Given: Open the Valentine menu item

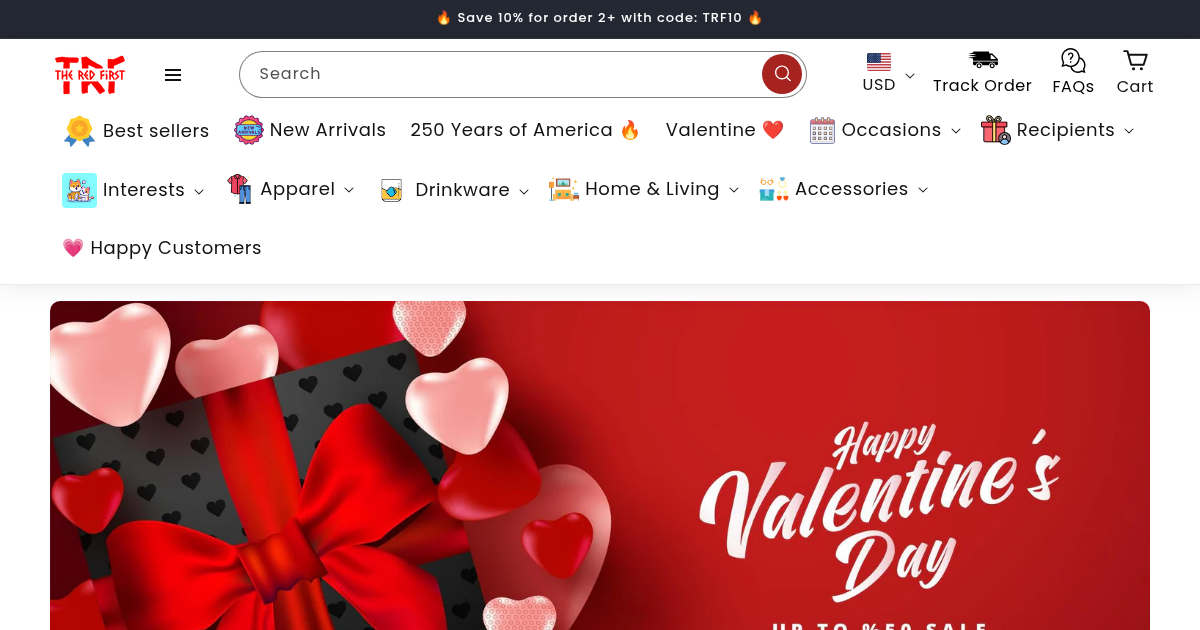Looking at the screenshot, I should point(724,130).
